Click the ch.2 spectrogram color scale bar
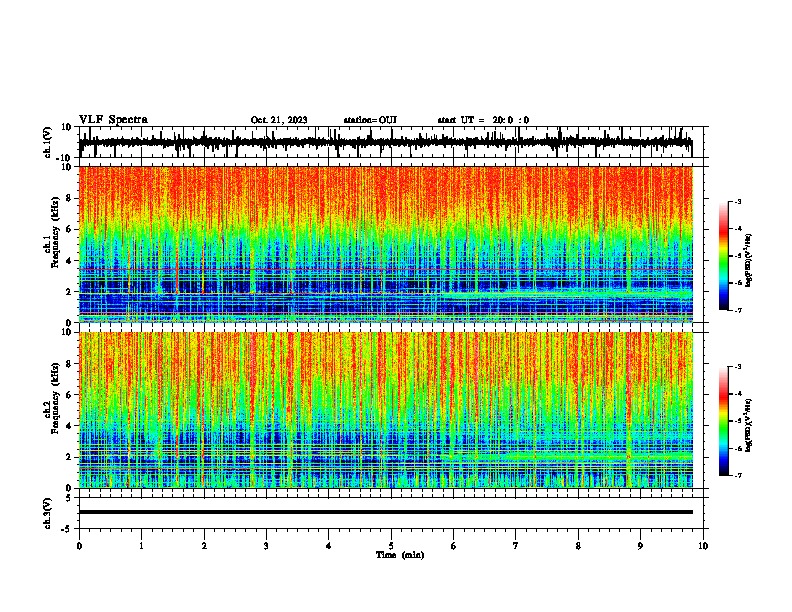The height and width of the screenshot is (612, 792). coord(723,421)
